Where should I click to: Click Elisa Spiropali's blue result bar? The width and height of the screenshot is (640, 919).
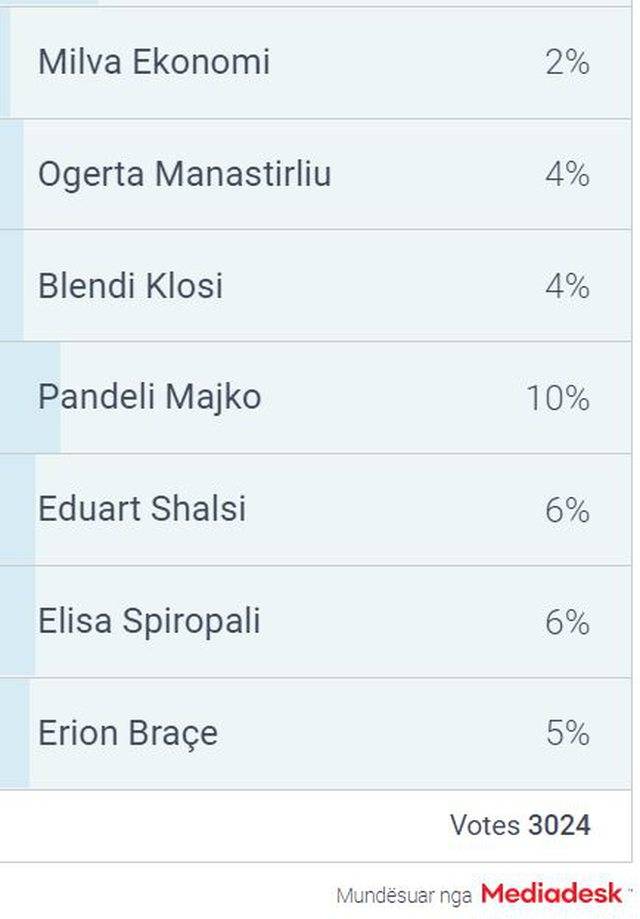coord(18,621)
